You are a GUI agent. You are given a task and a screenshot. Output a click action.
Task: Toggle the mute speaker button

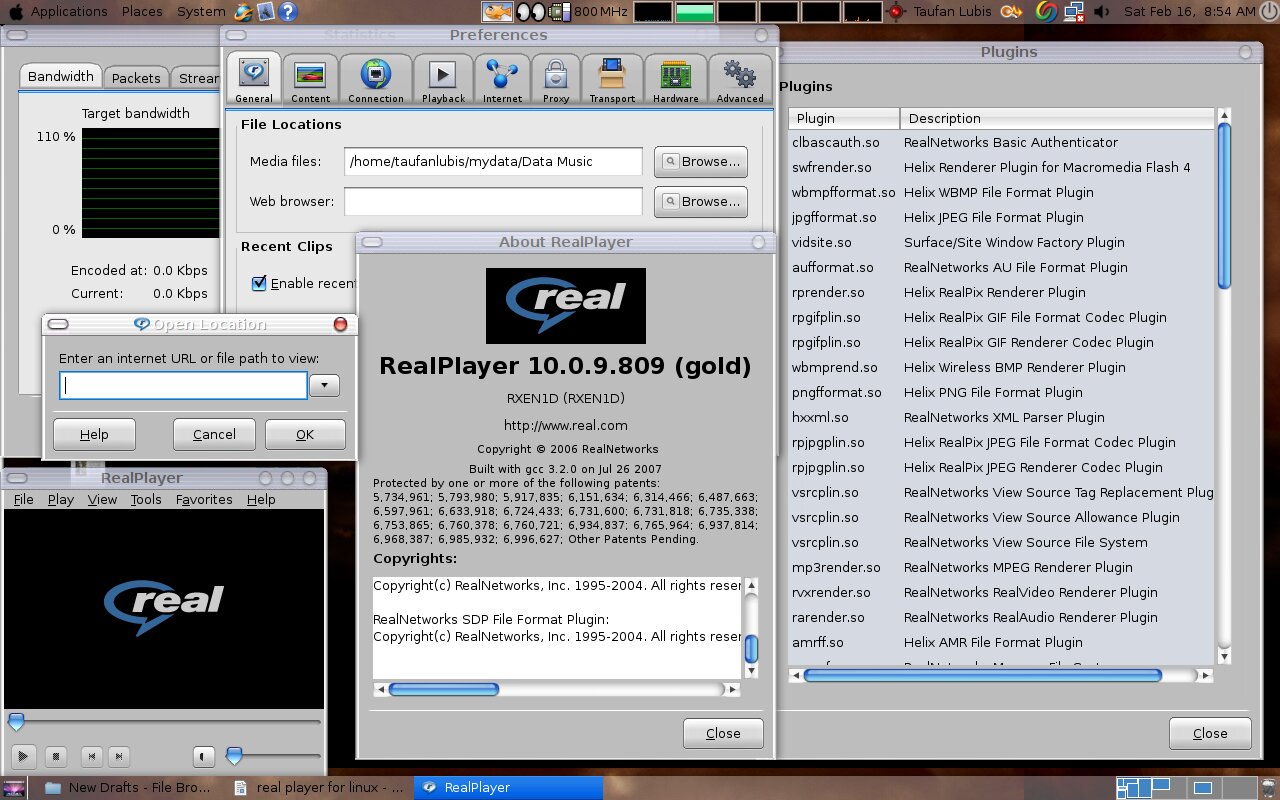[x=203, y=757]
